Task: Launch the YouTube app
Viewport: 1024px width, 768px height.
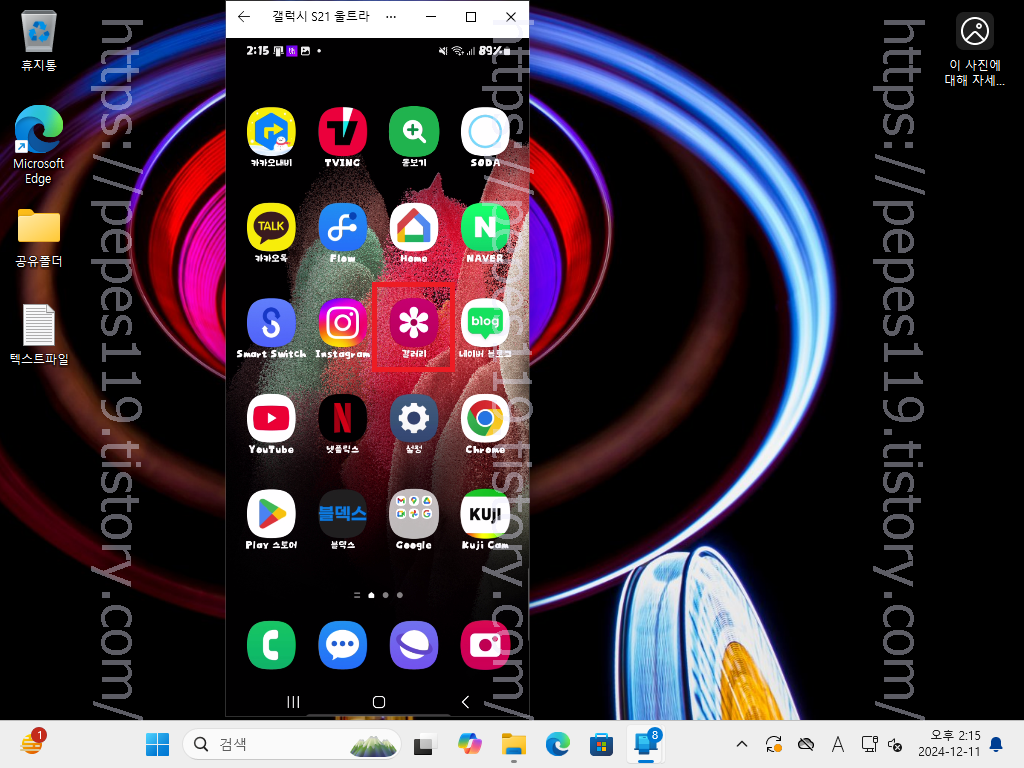Action: tap(271, 418)
